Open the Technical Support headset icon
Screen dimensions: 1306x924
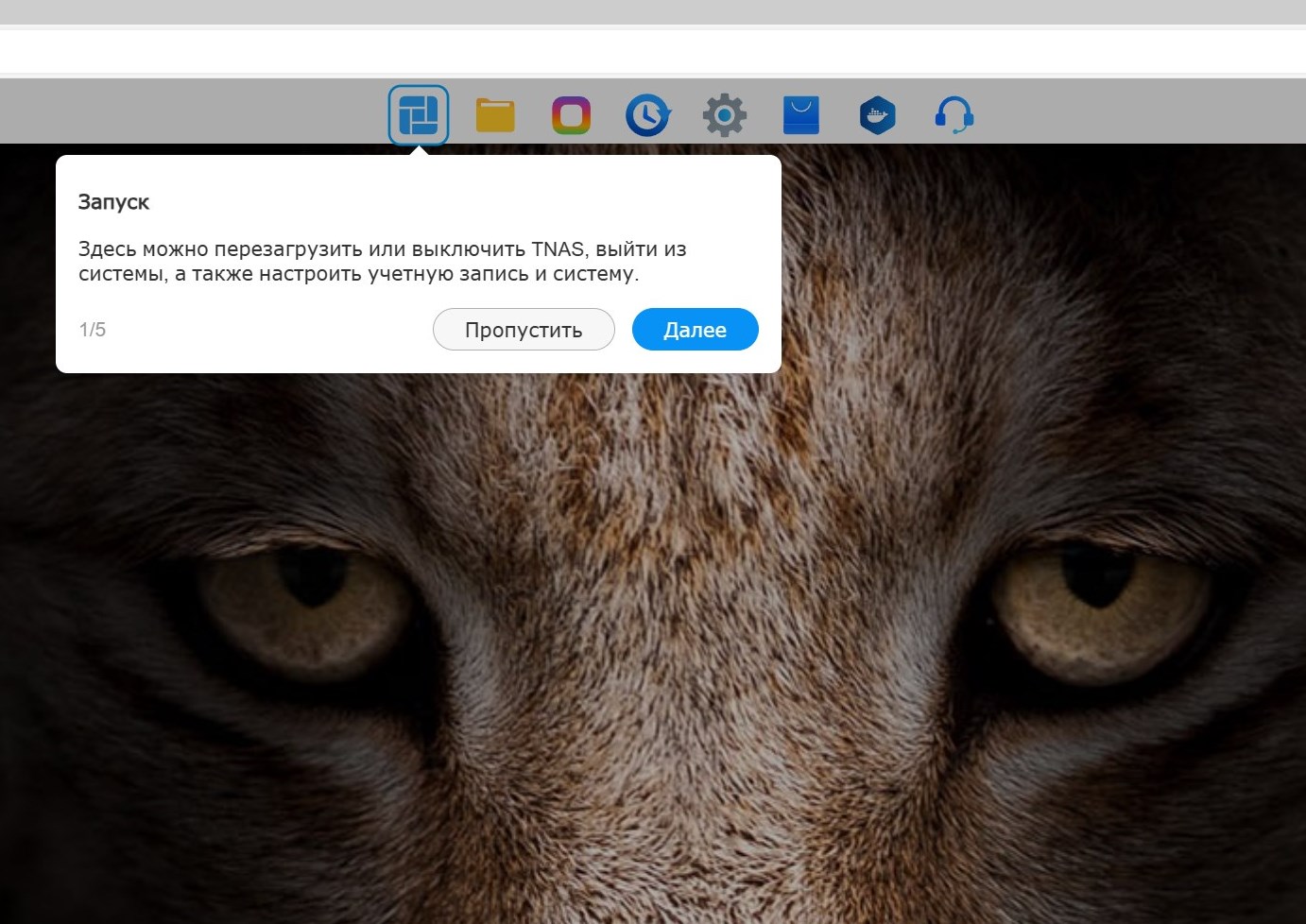click(954, 115)
